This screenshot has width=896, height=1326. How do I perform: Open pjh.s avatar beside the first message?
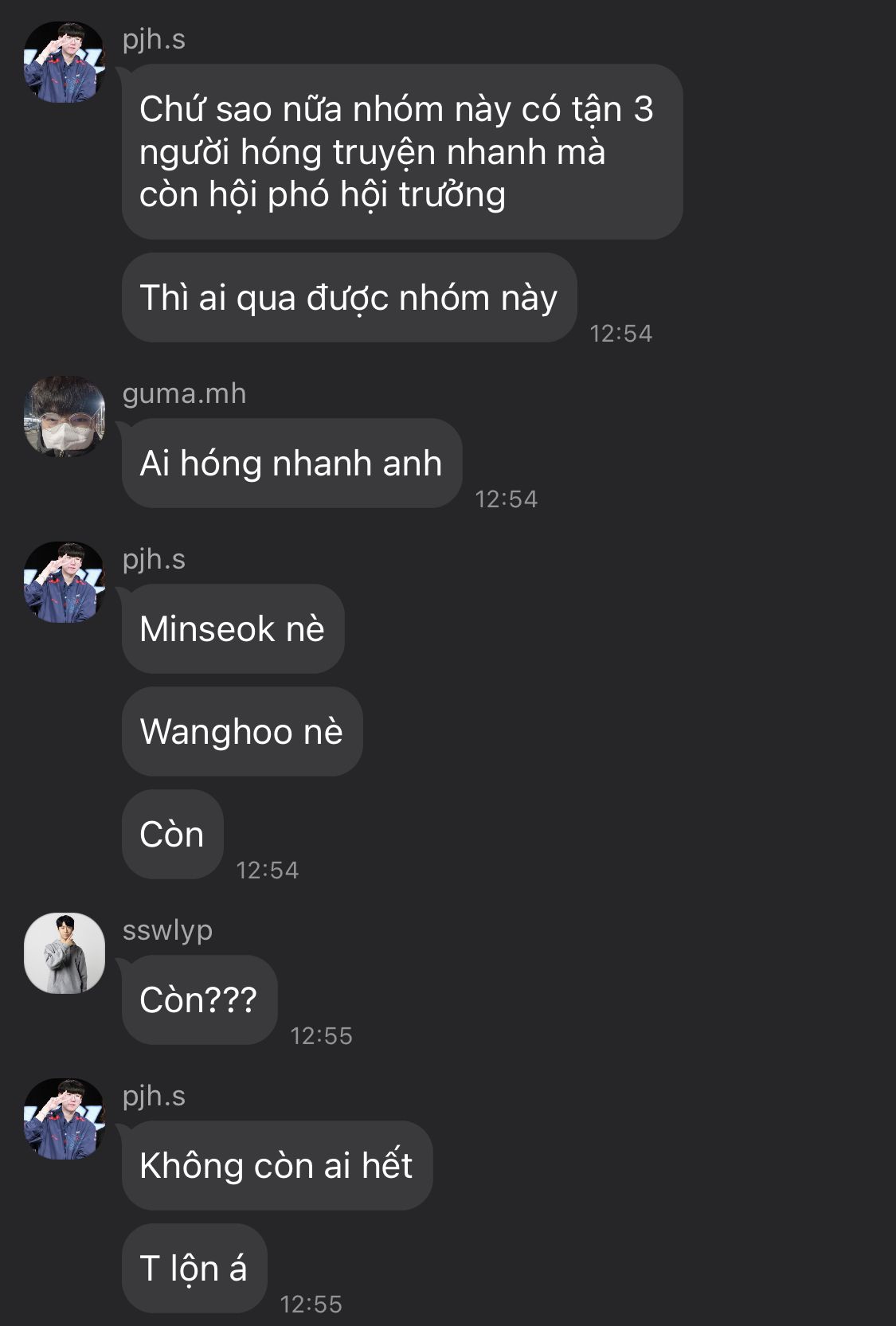(x=65, y=62)
